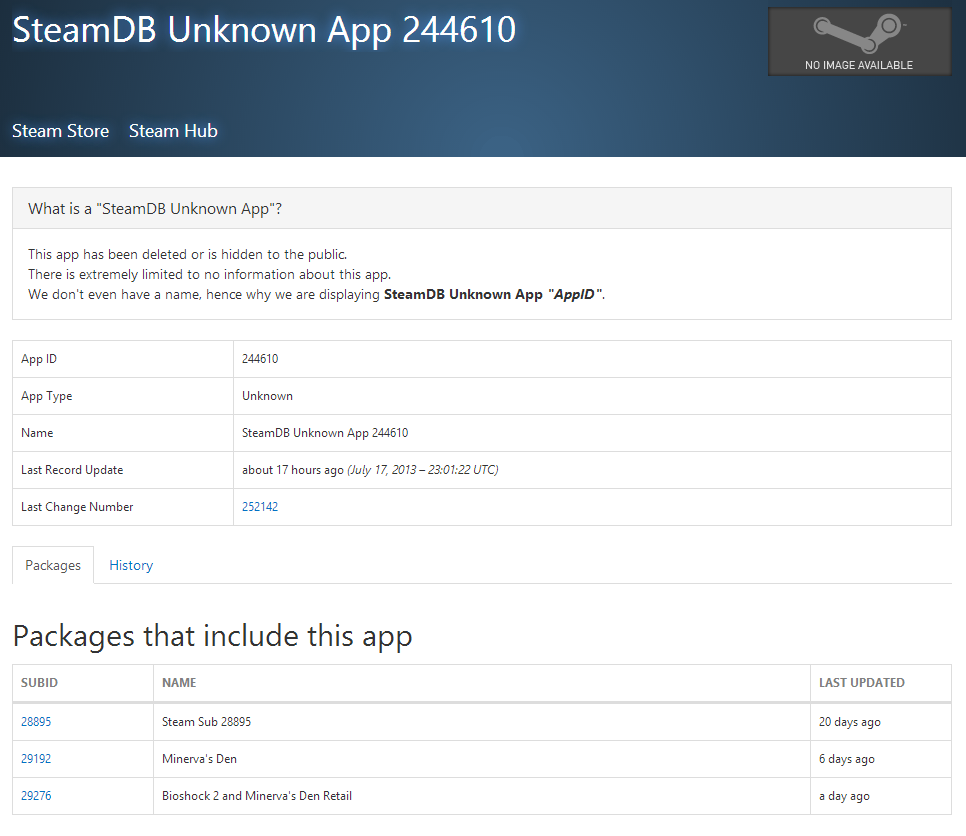Click Bioshock 2 and Minerva's Den Retail name
The height and width of the screenshot is (836, 966).
coord(257,796)
